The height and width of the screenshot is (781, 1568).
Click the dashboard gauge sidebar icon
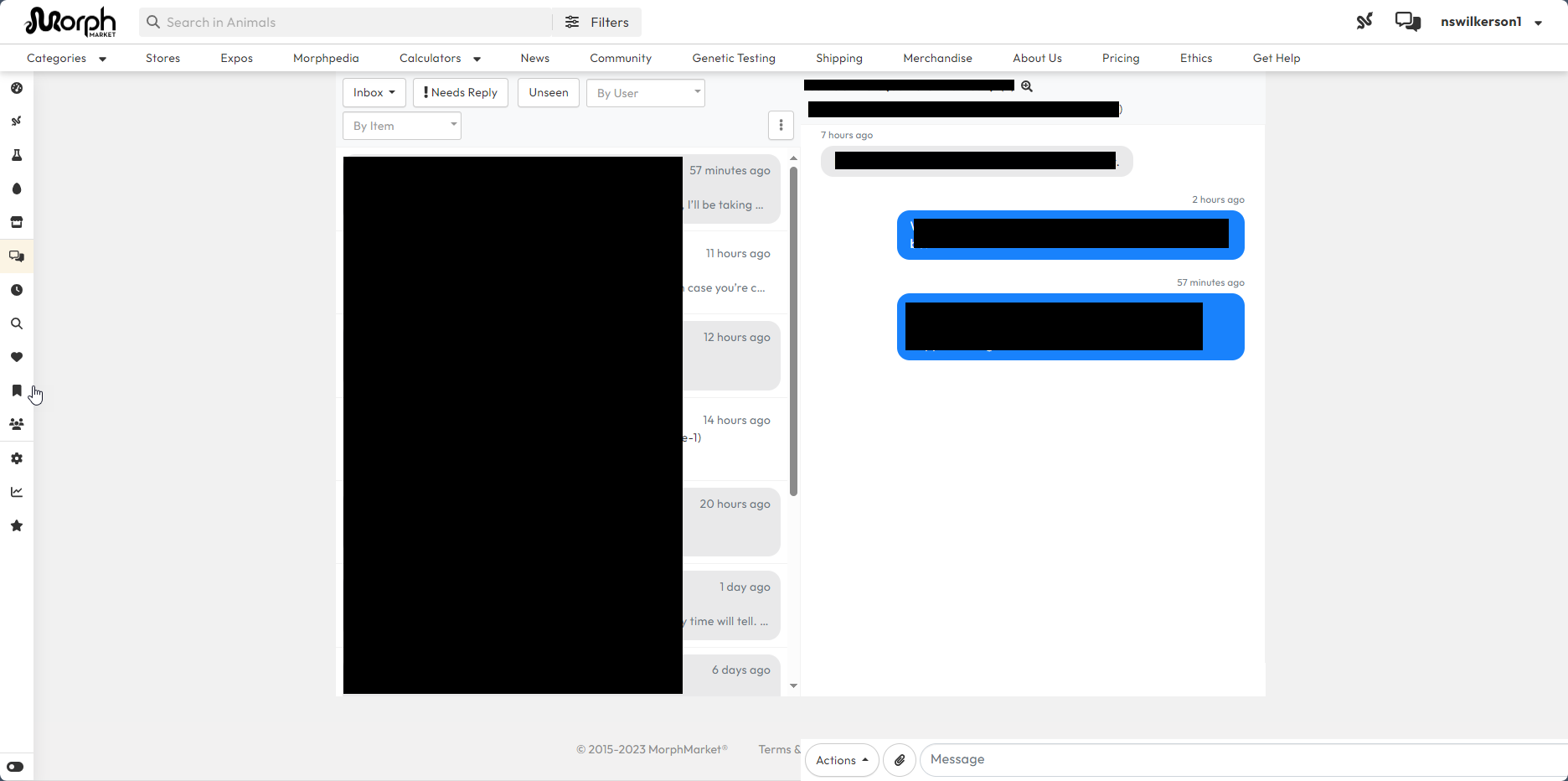tap(17, 88)
